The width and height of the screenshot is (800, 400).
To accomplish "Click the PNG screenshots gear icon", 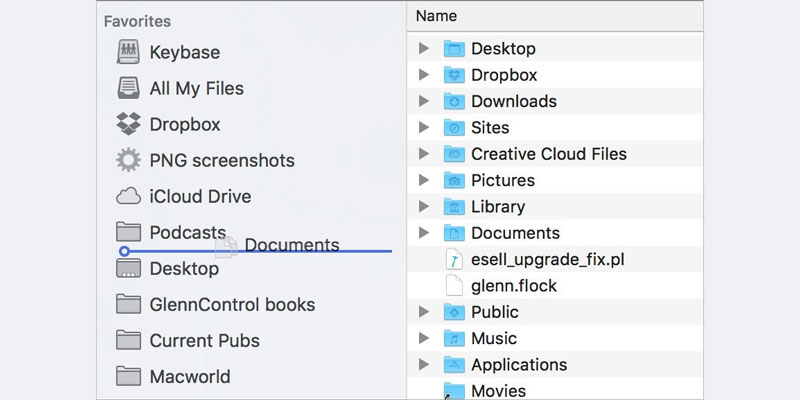I will pos(128,160).
